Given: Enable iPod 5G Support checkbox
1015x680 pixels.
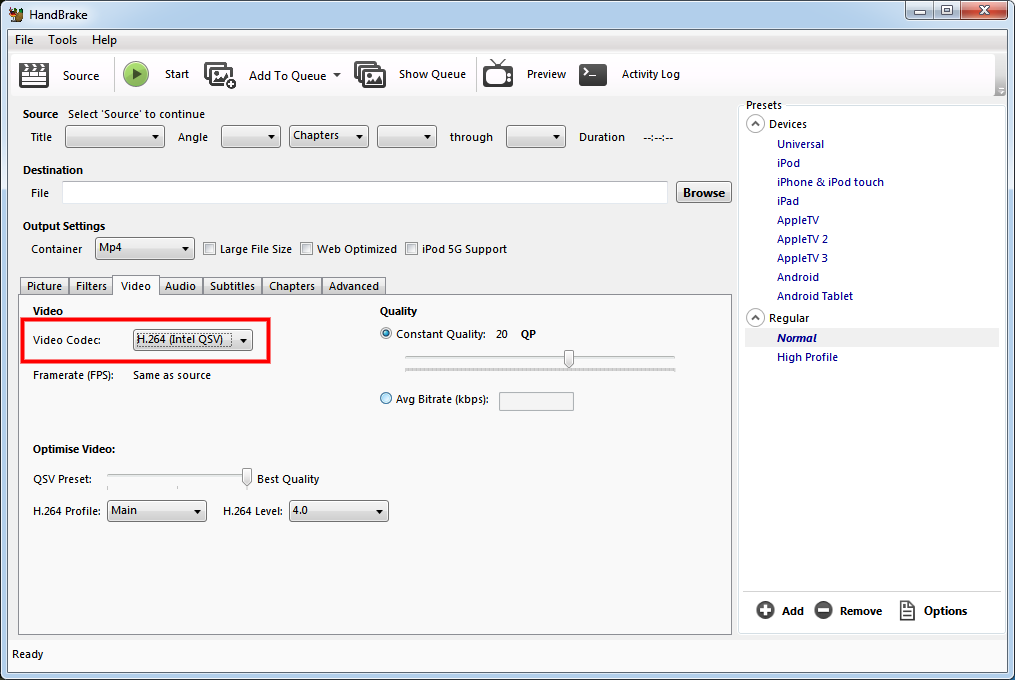Looking at the screenshot, I should tap(411, 249).
